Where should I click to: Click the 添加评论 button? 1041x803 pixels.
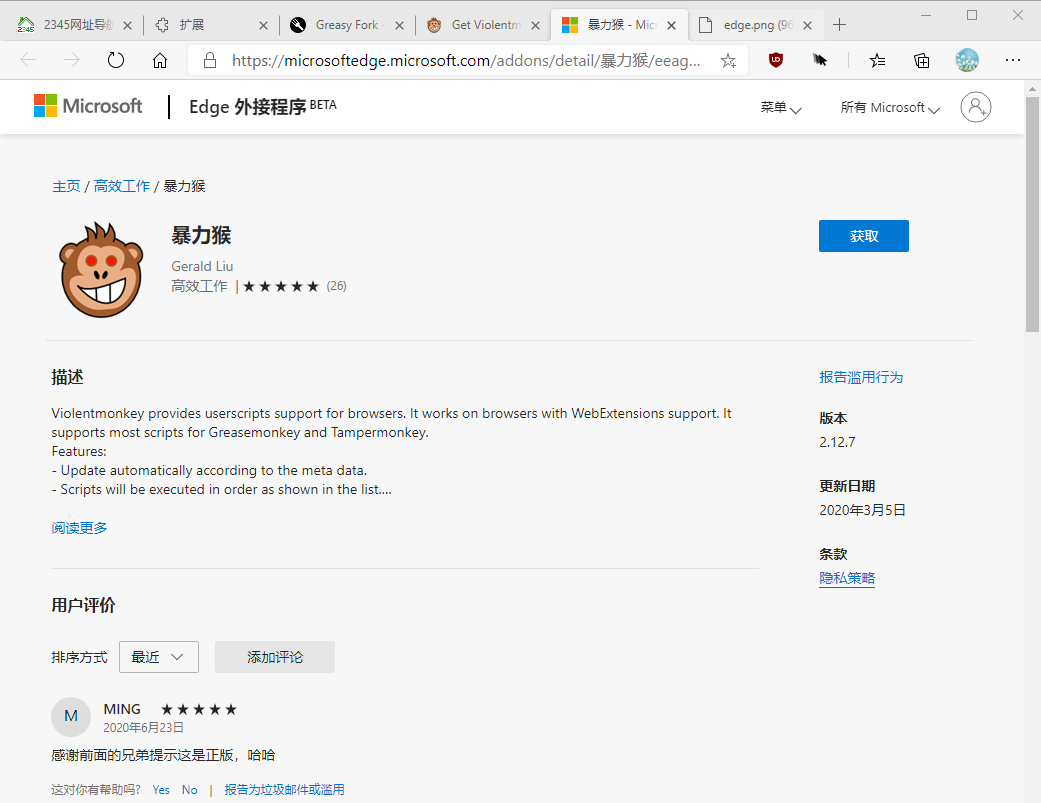coord(275,657)
